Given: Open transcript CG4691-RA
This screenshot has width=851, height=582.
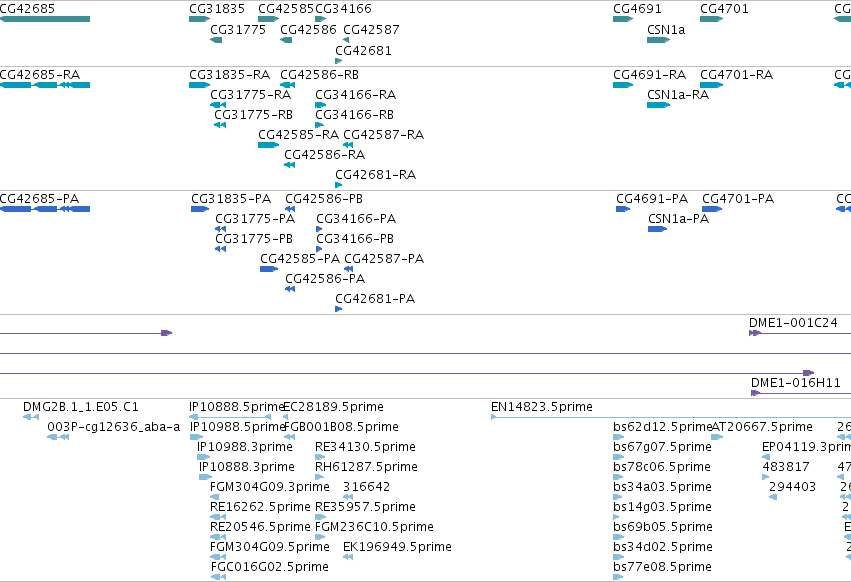Looking at the screenshot, I should (650, 74).
